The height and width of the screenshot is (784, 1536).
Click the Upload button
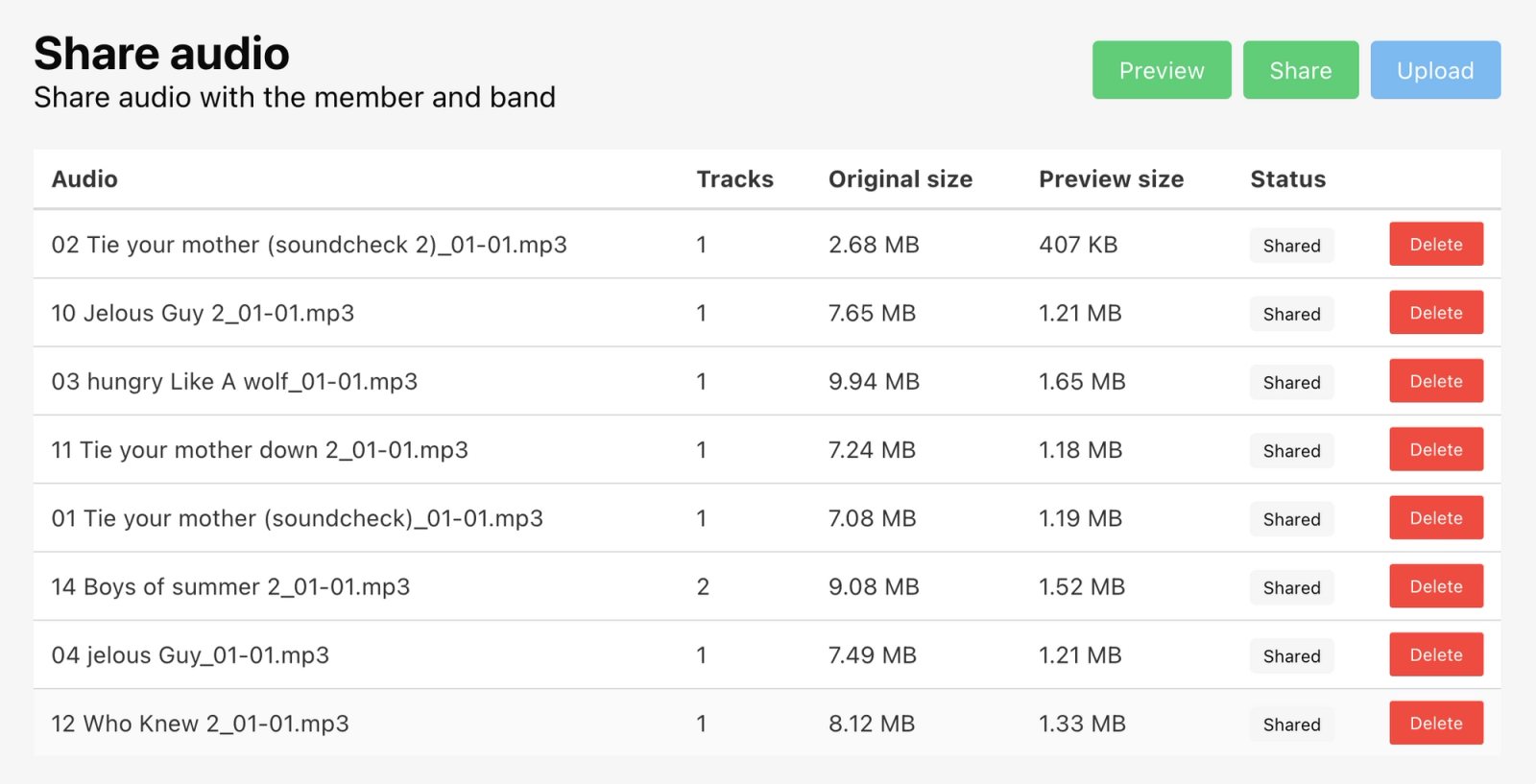(1435, 69)
